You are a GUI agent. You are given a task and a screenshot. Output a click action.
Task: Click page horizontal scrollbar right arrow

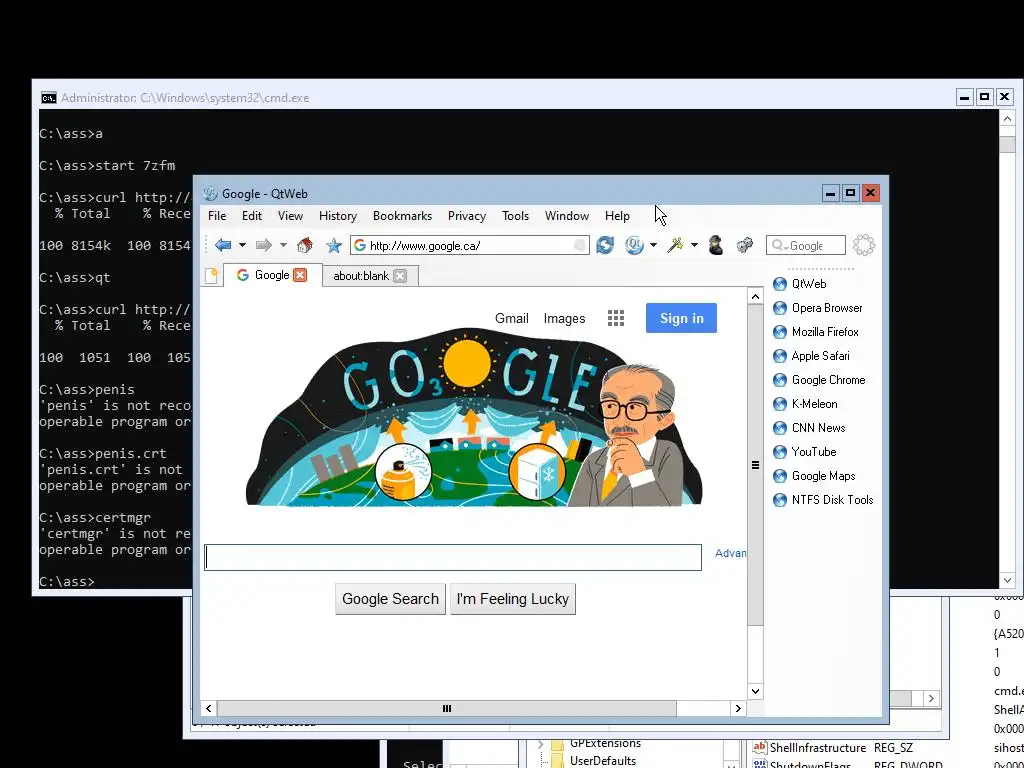point(738,709)
